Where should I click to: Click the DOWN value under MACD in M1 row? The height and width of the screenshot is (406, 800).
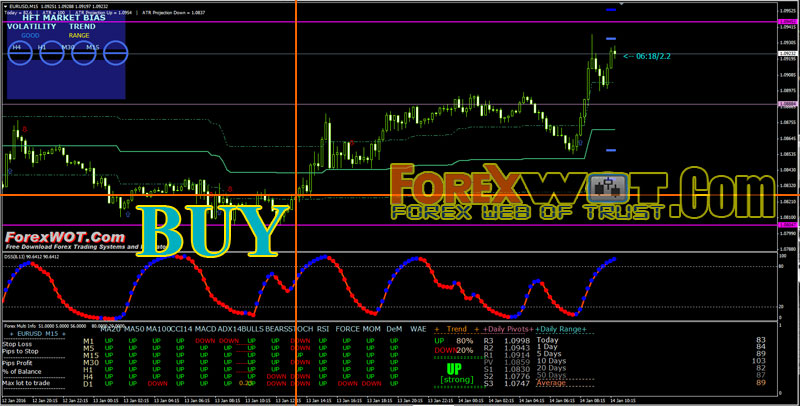point(205,341)
